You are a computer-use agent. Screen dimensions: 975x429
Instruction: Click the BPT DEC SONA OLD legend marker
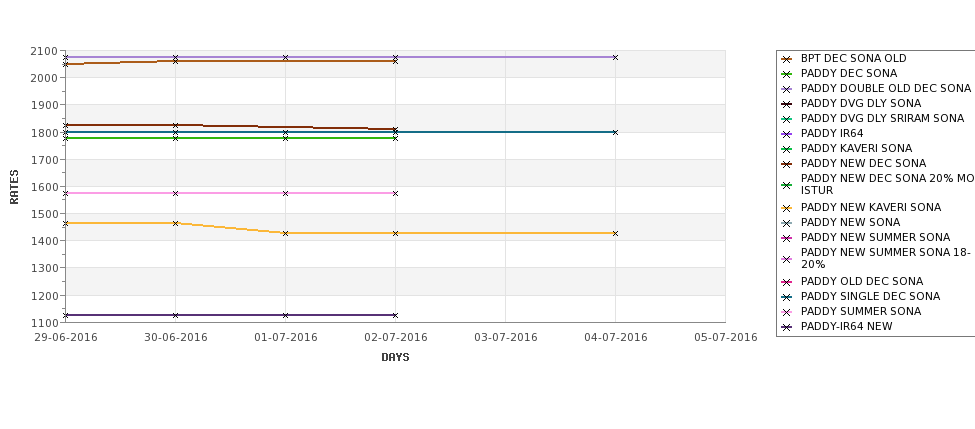(x=787, y=59)
